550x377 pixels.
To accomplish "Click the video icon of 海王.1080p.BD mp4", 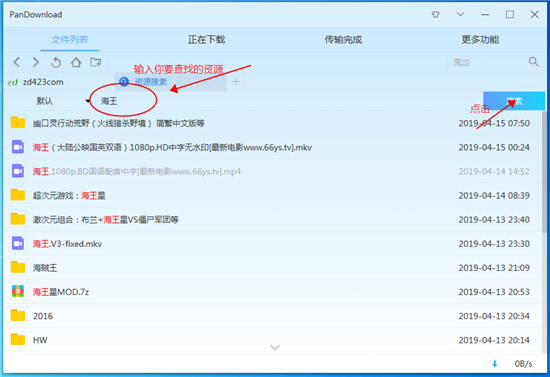I will pos(18,171).
